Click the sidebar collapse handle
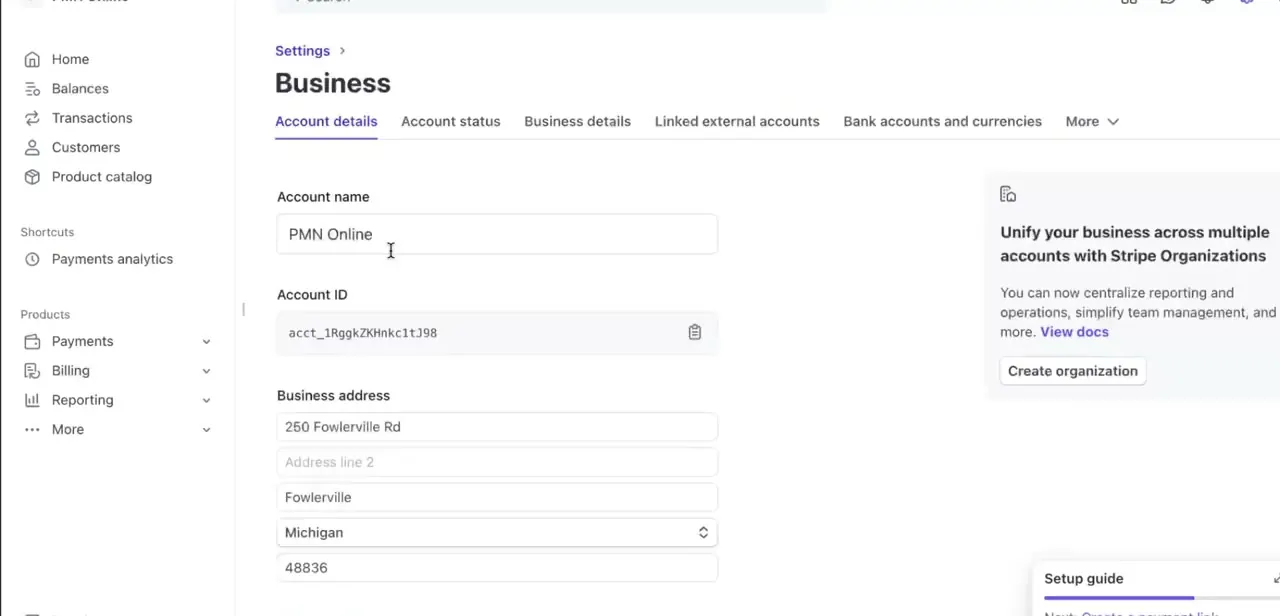 (x=243, y=309)
